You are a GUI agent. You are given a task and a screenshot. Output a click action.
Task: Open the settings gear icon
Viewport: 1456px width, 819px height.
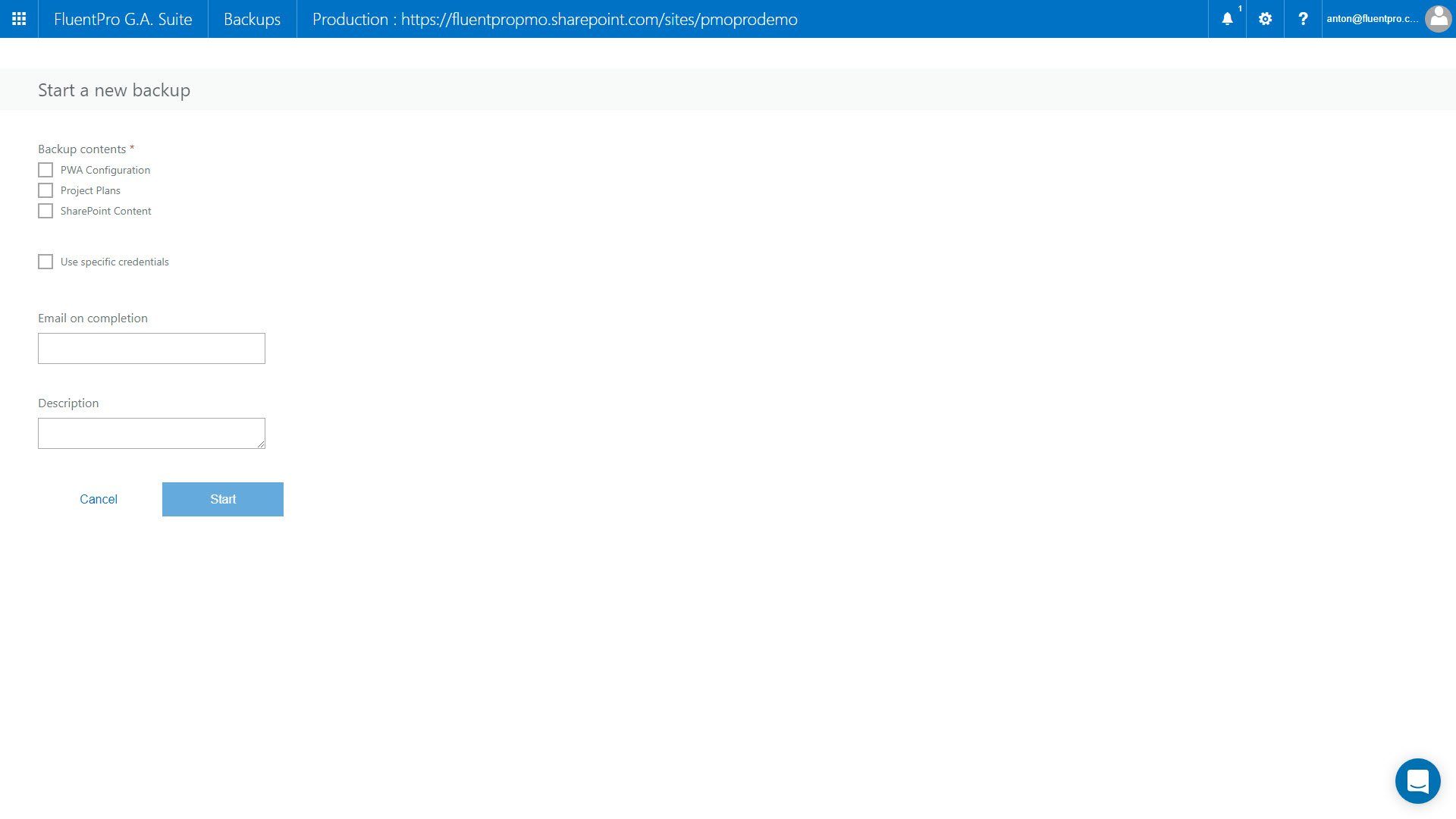tap(1265, 19)
